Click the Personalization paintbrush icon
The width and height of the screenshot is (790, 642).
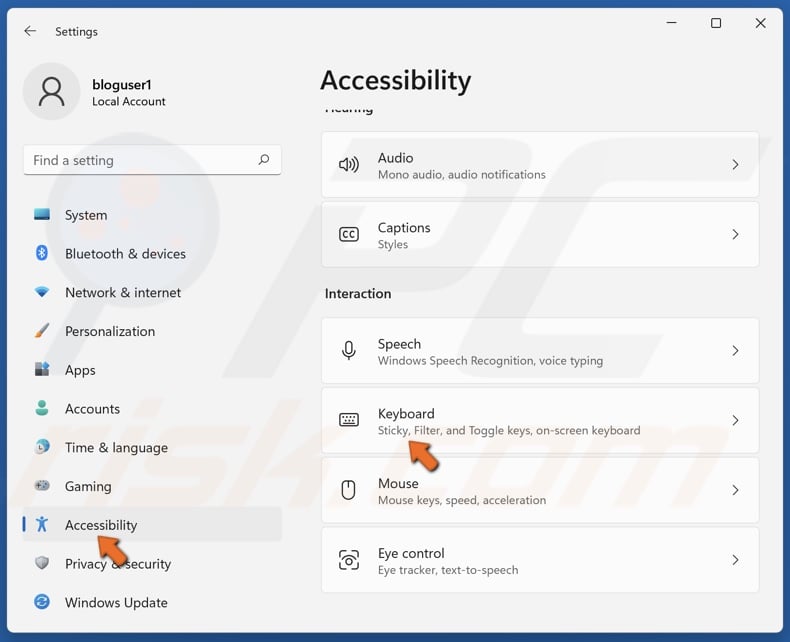tap(42, 331)
